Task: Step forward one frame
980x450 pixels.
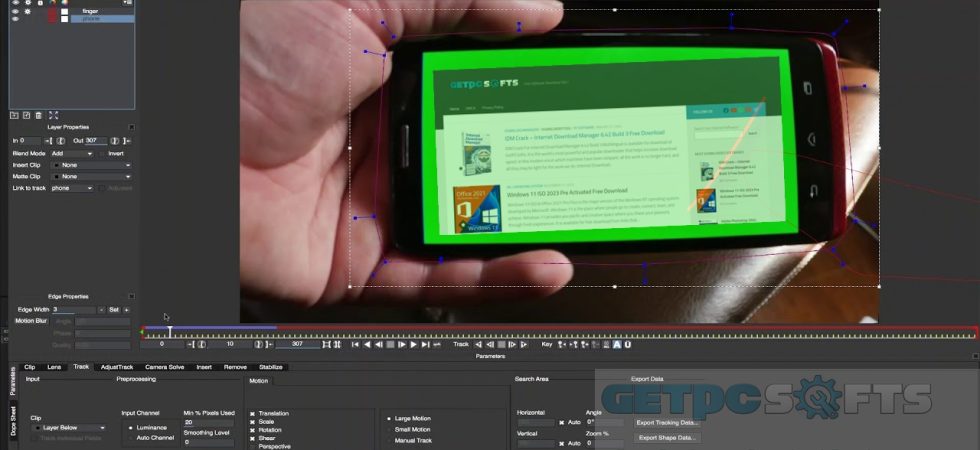Action: tap(402, 344)
